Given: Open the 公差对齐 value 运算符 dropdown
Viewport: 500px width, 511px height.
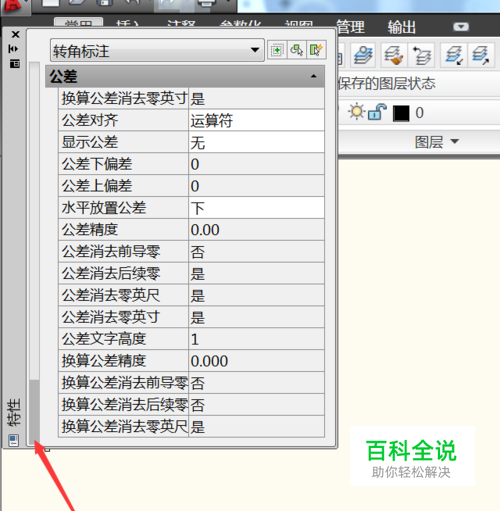Looking at the screenshot, I should [256, 120].
